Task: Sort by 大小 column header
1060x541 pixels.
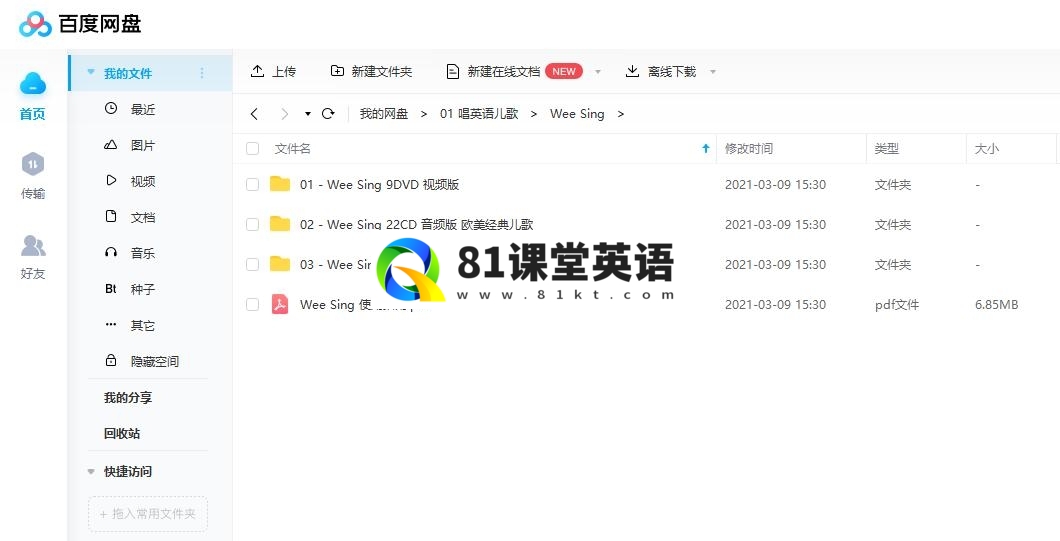Action: [986, 149]
